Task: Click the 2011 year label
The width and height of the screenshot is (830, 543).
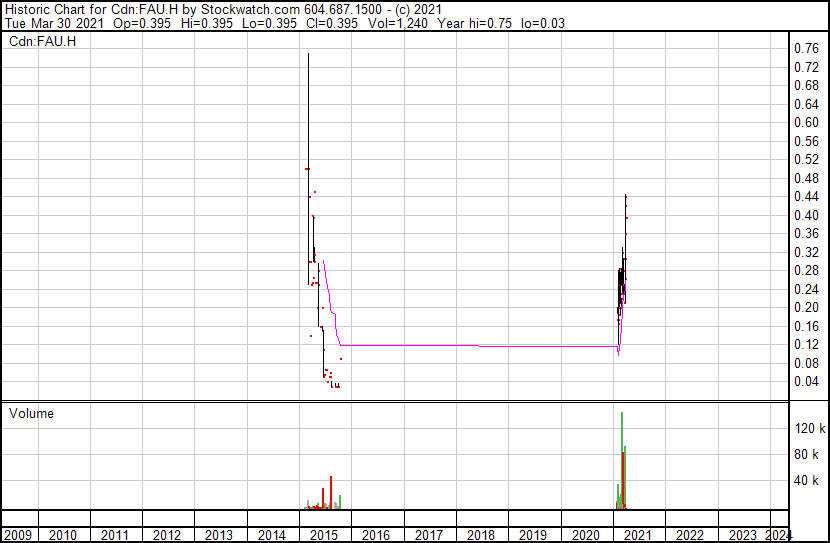Action: (115, 535)
